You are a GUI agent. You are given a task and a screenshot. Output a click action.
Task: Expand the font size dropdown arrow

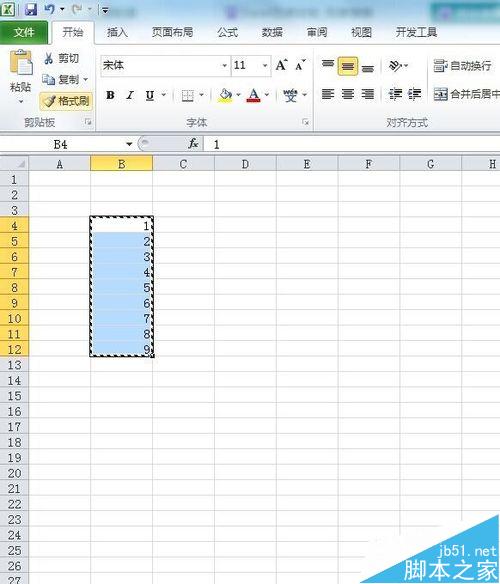(x=265, y=66)
